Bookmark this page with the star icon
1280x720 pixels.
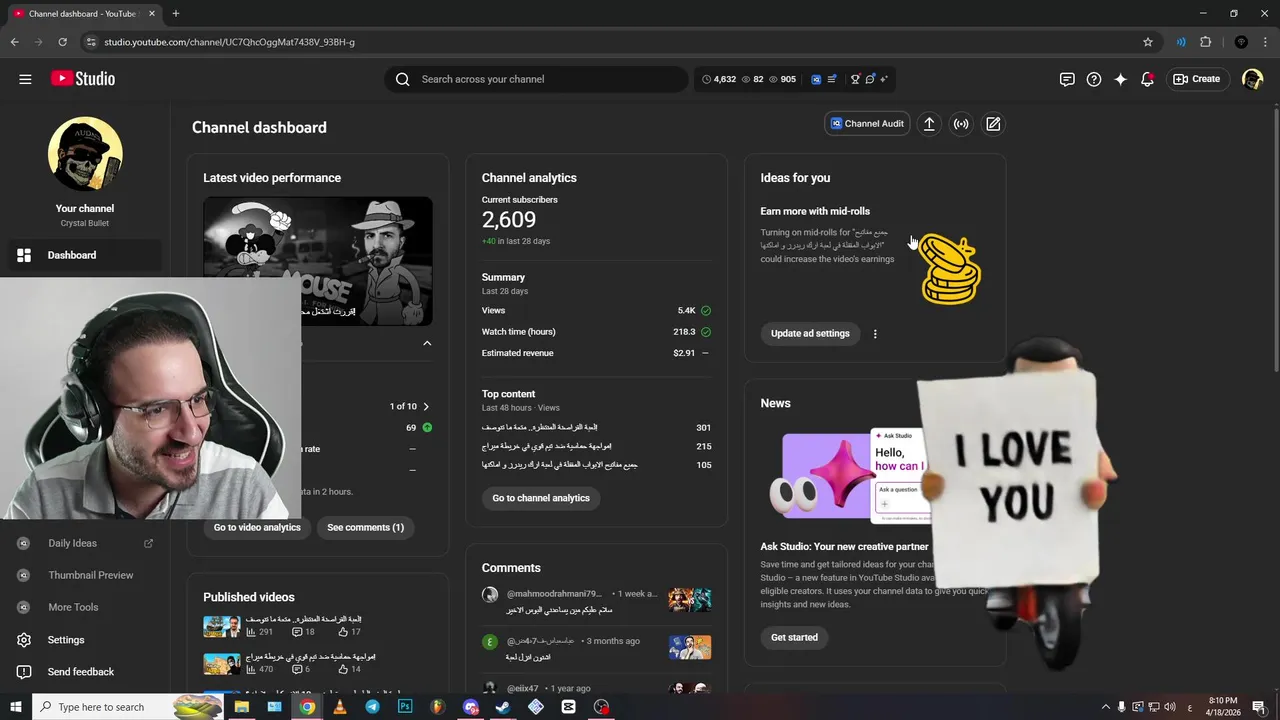(1148, 42)
